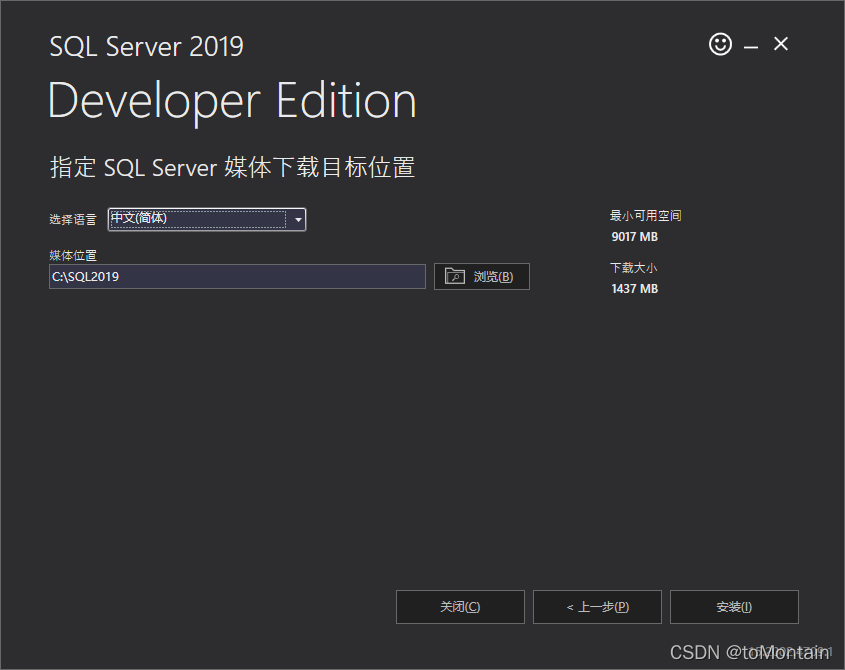Expand the language list using its arrow
Viewport: 845px width, 670px height.
(297, 220)
